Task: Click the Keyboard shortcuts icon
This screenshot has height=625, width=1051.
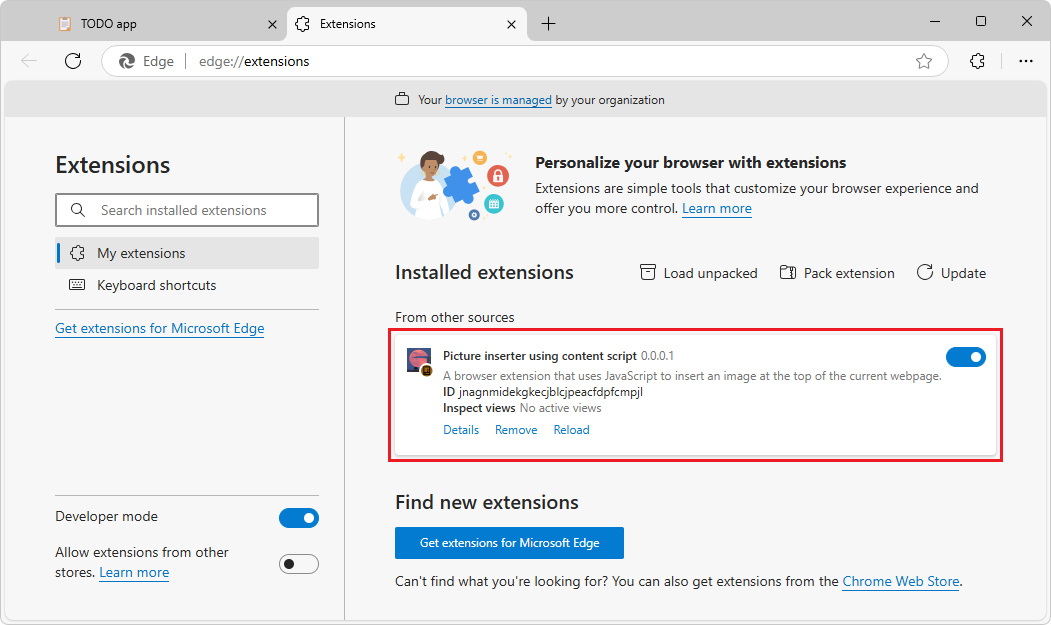Action: 77,285
